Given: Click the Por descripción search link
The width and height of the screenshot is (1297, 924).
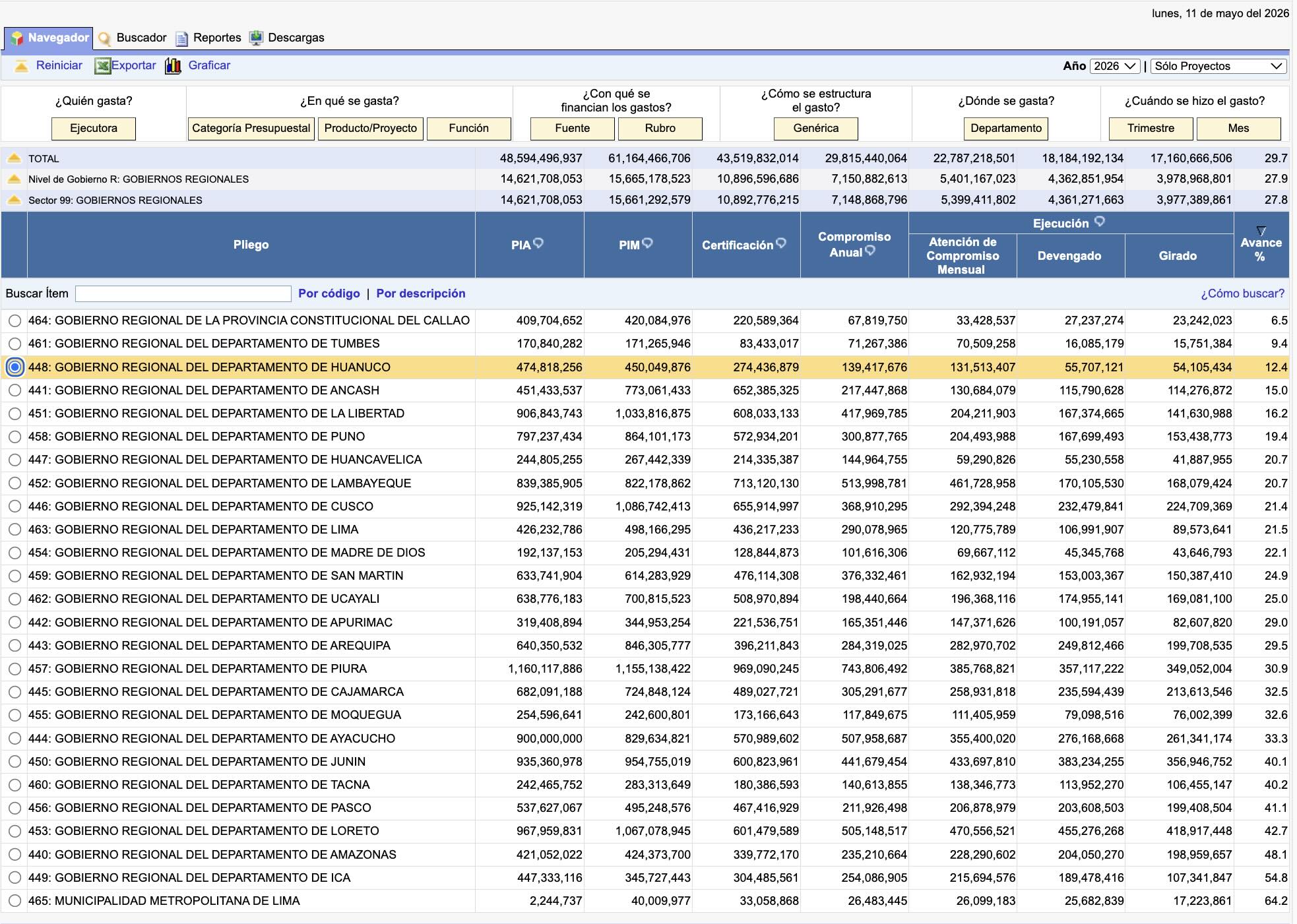Looking at the screenshot, I should pos(421,293).
